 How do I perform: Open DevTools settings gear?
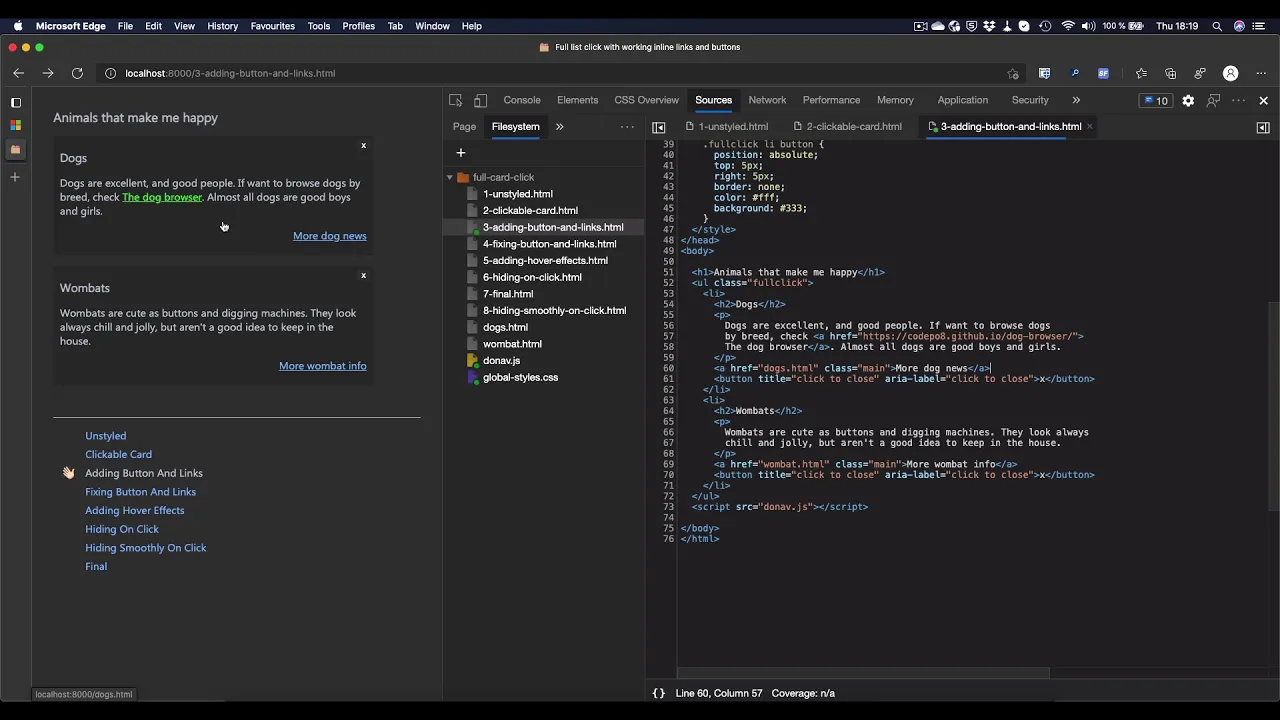point(1188,100)
